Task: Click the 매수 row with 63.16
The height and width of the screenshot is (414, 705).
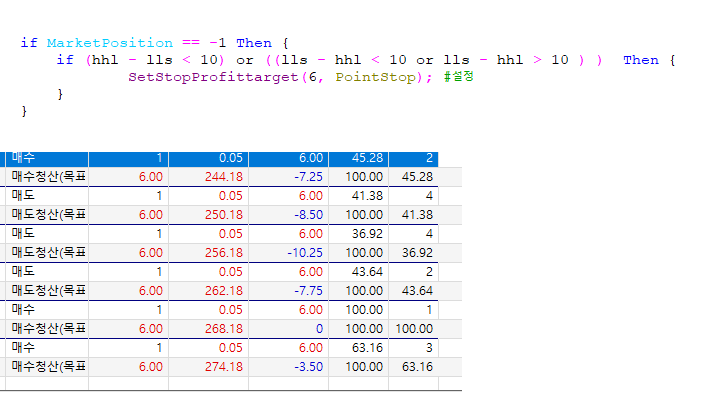Action: tap(47, 348)
